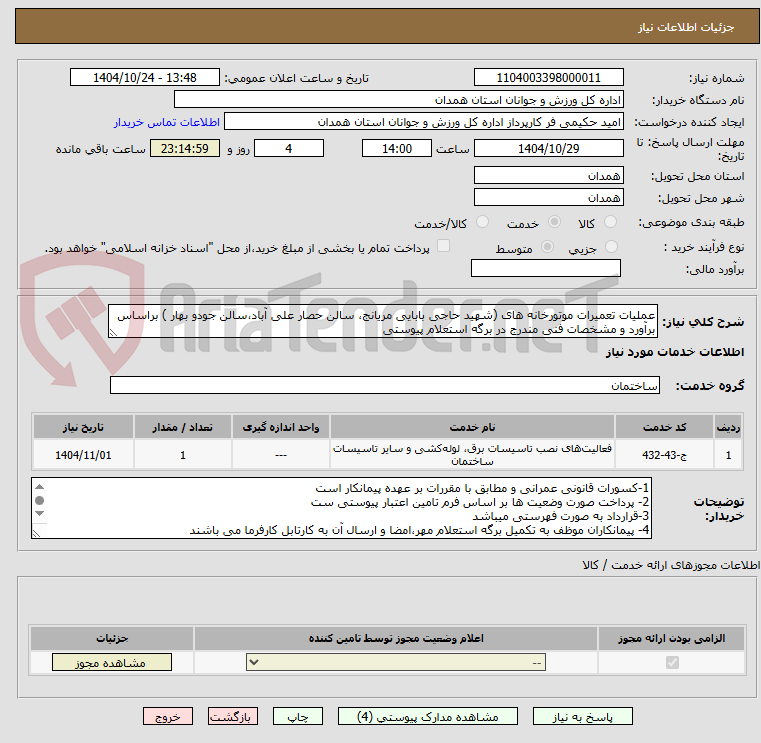Click the شماره نیاز number field

(x=548, y=78)
